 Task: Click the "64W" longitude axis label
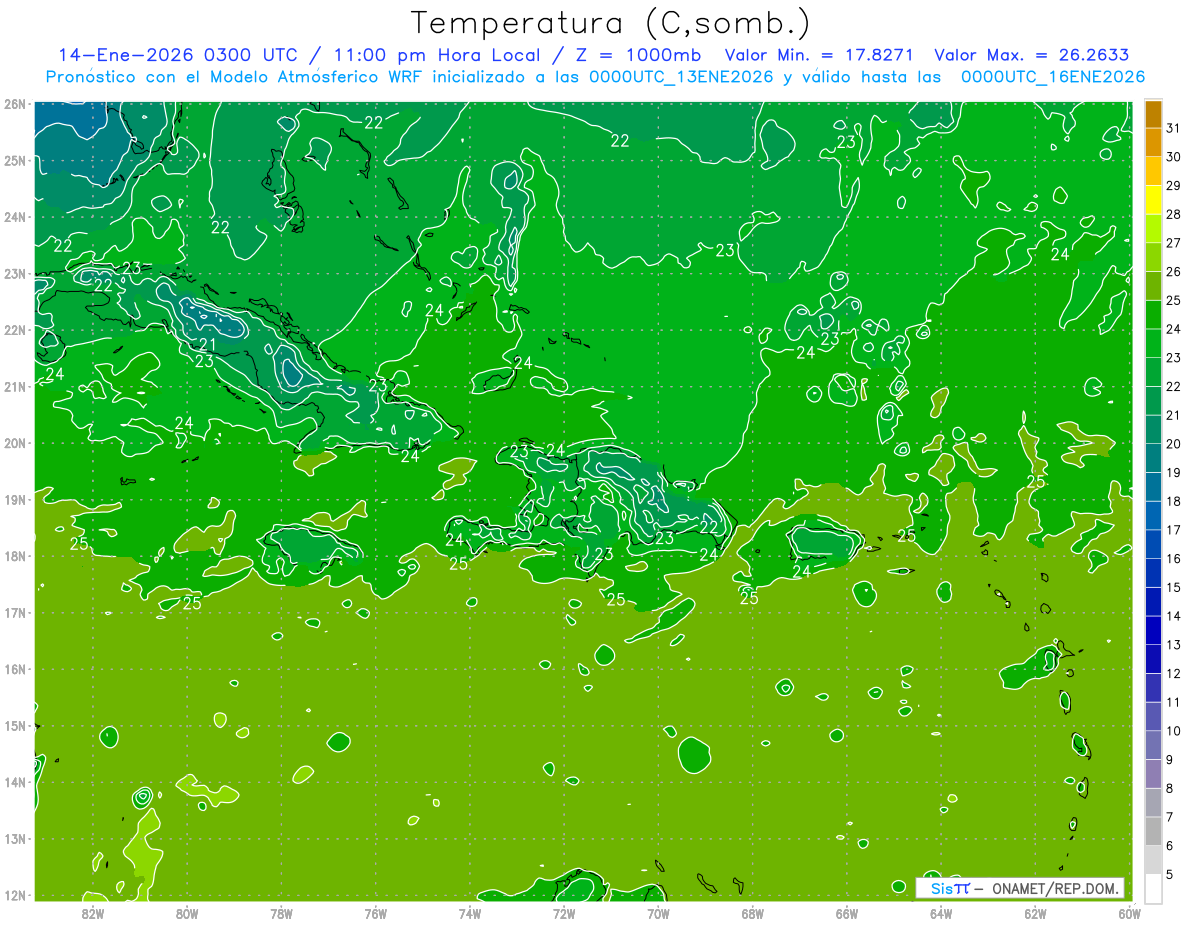point(941,913)
